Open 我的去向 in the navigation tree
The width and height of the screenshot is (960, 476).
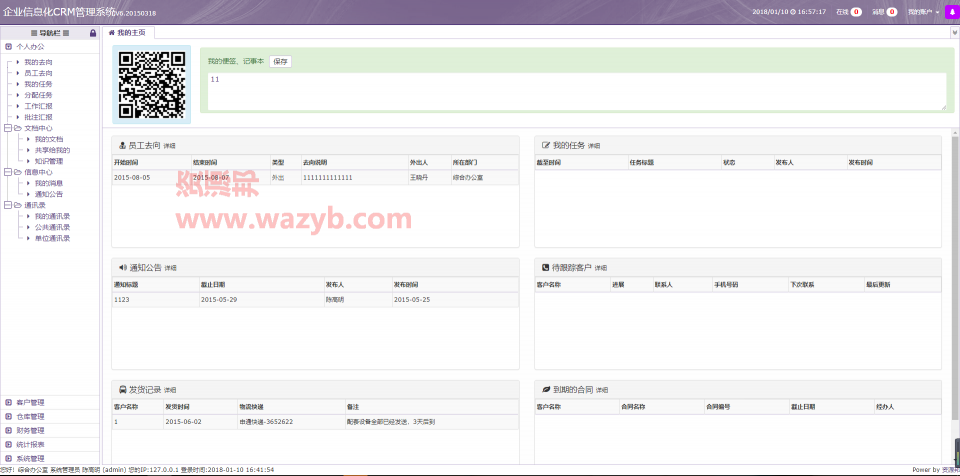coord(38,62)
